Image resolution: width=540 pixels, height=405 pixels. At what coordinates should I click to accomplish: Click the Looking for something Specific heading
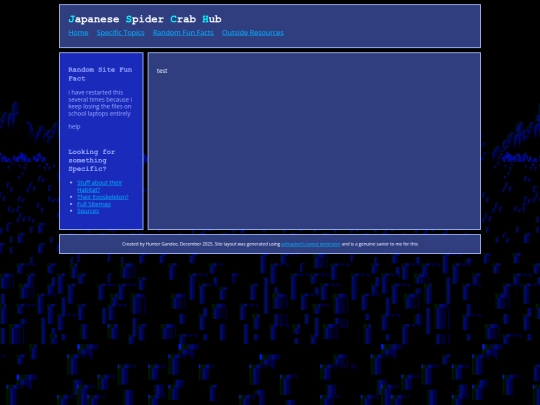click(x=92, y=160)
